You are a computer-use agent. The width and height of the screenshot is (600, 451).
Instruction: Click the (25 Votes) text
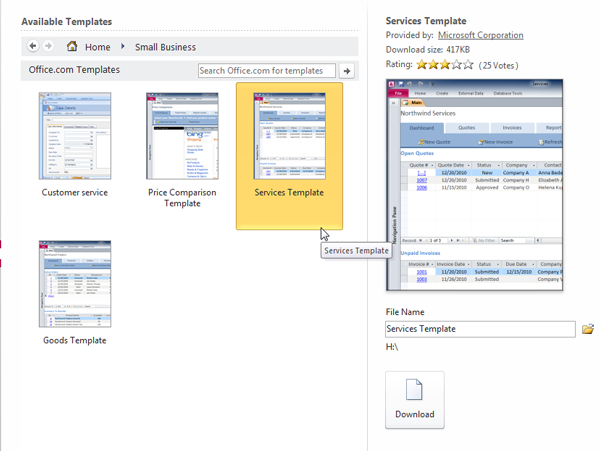(499, 65)
